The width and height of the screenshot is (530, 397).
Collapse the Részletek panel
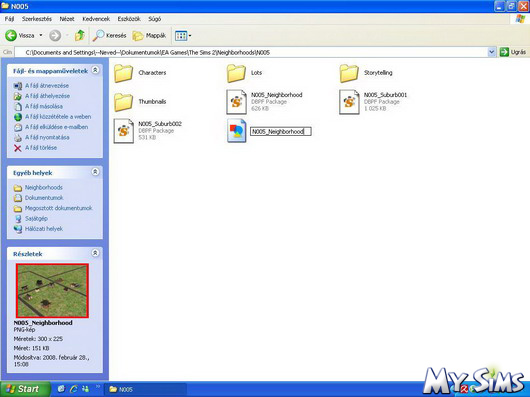pyautogui.click(x=95, y=253)
